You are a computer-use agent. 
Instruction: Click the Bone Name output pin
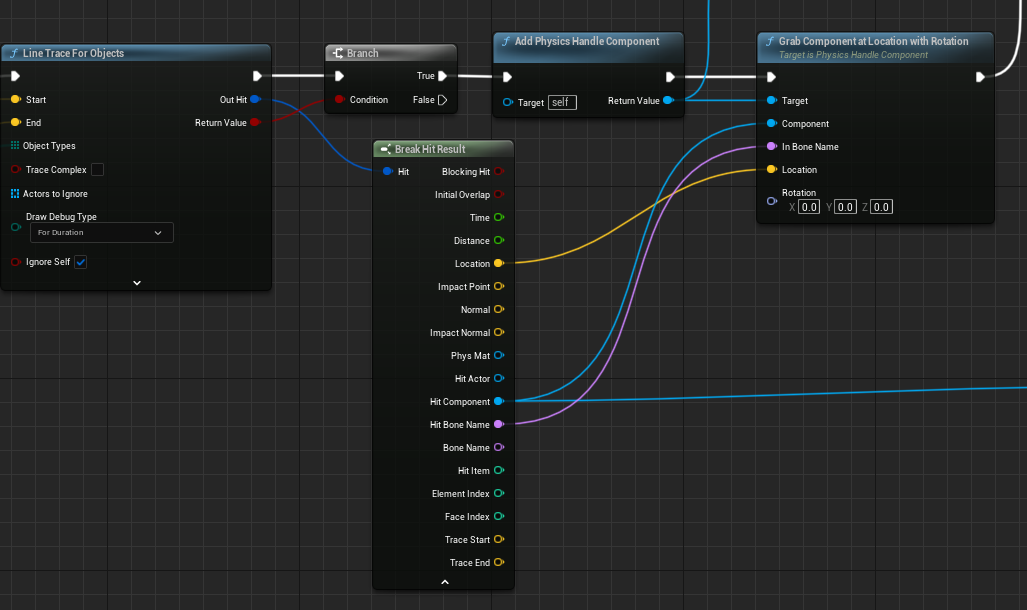click(499, 448)
